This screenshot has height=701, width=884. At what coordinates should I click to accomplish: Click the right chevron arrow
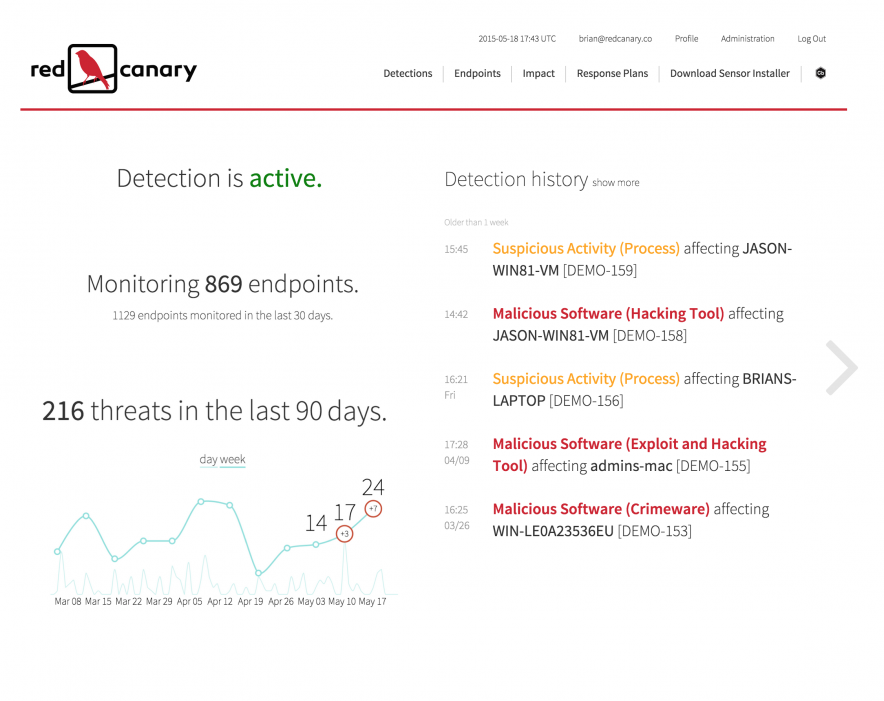pos(840,368)
